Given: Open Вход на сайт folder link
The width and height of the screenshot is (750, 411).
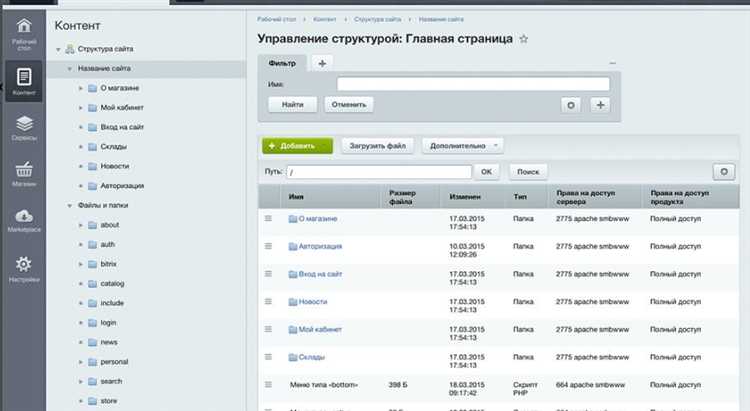Looking at the screenshot, I should pos(320,274).
